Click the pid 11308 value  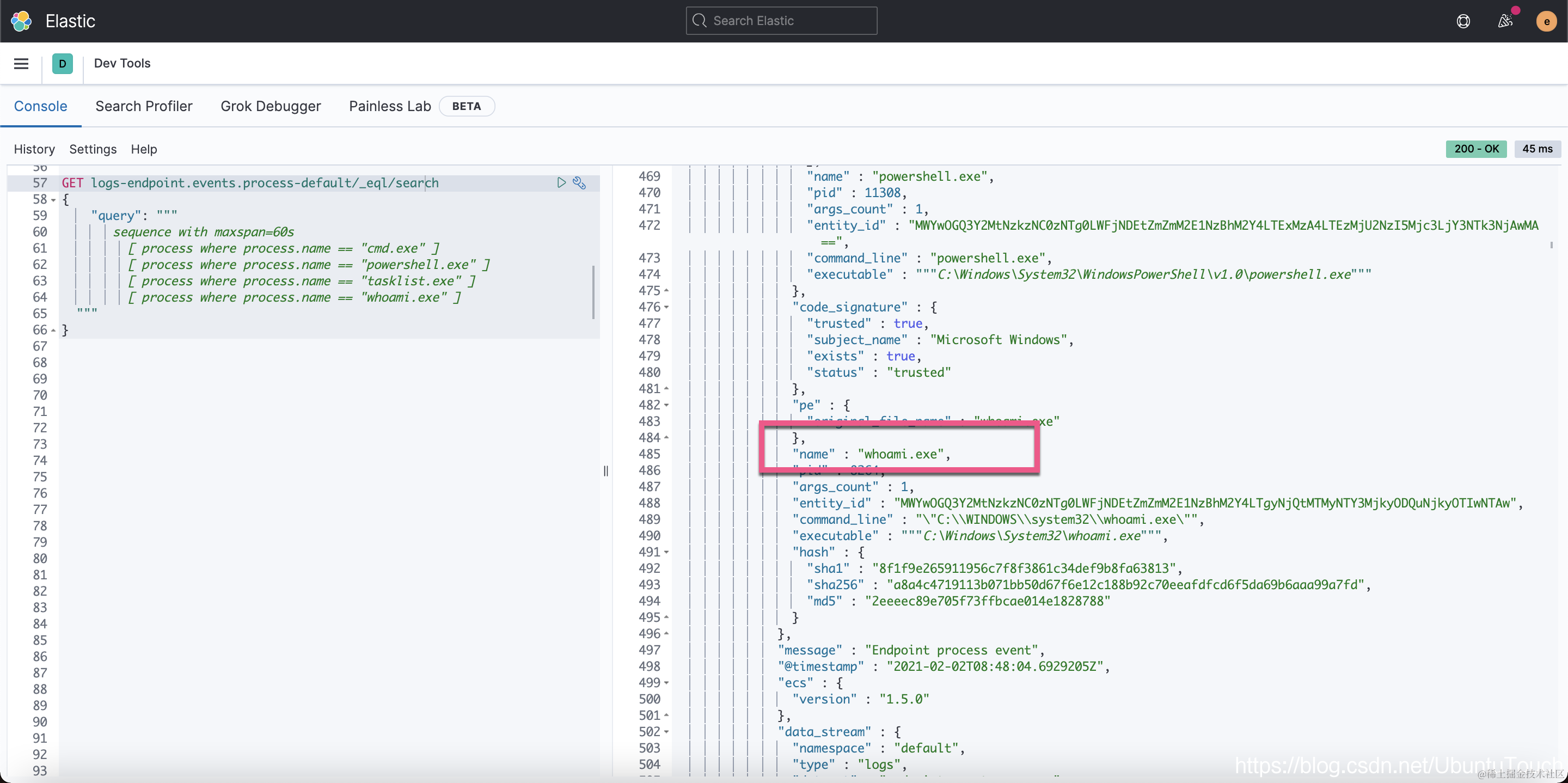click(882, 193)
